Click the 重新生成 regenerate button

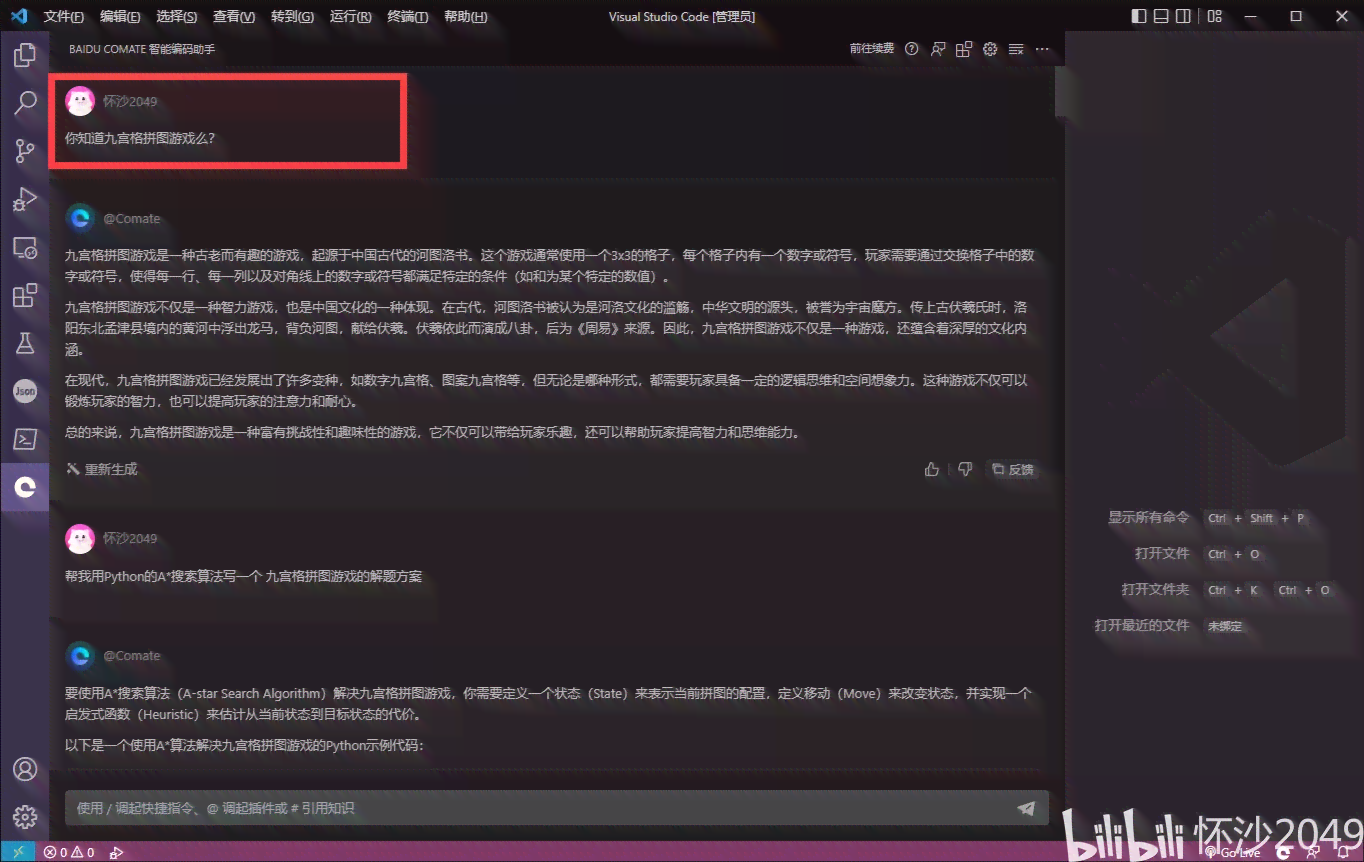coord(102,469)
